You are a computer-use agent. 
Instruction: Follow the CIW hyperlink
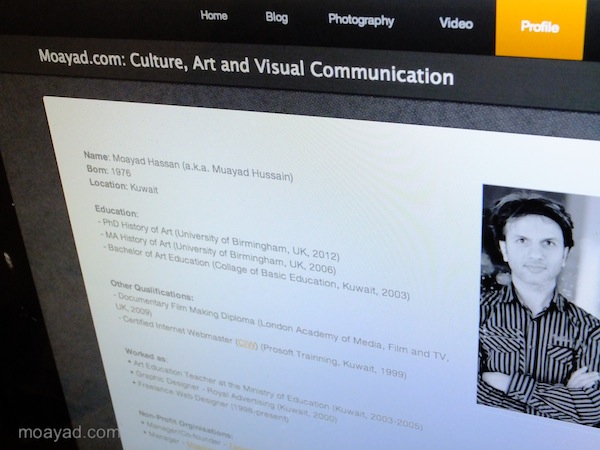coord(246,344)
